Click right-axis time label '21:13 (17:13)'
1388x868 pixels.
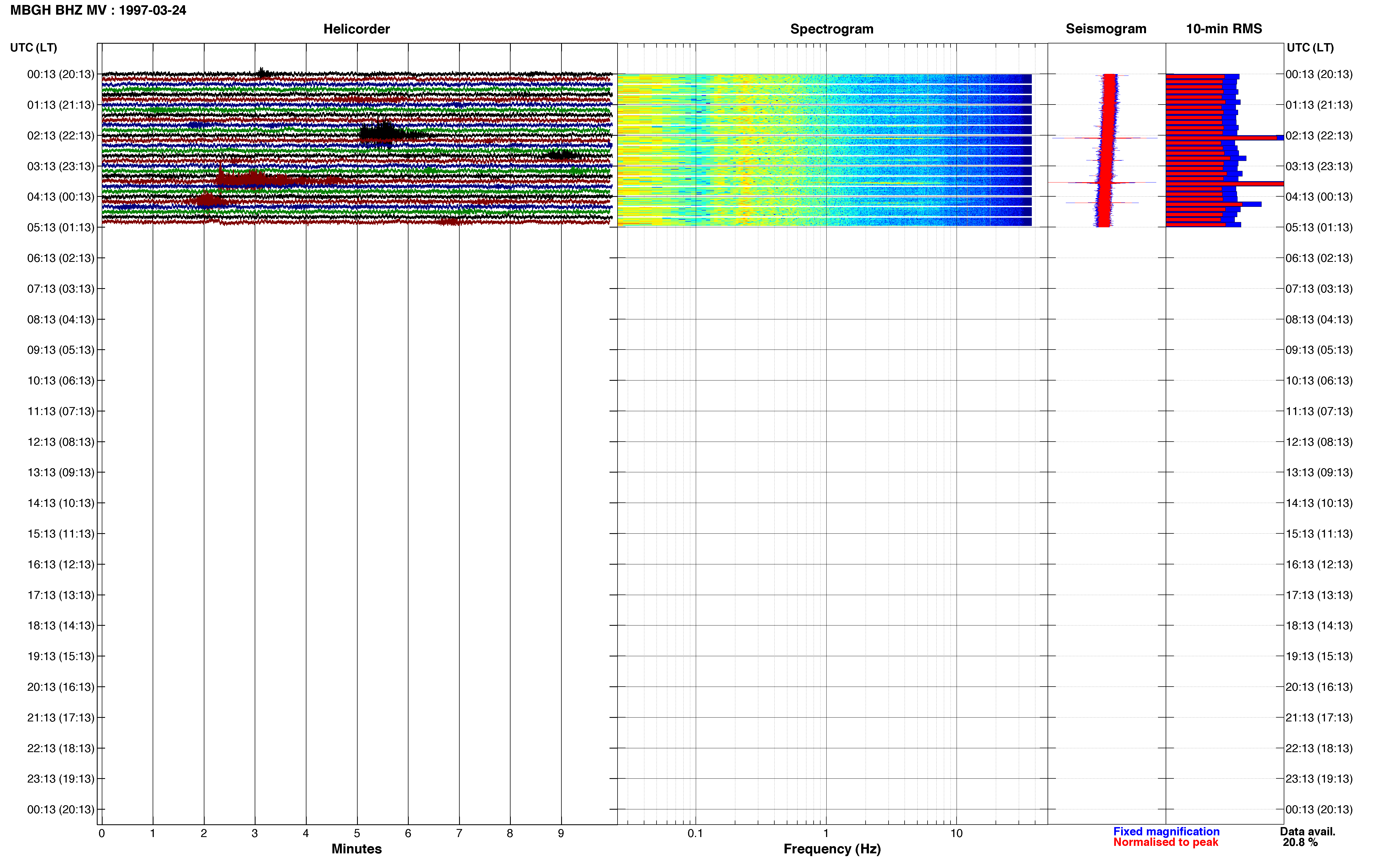pyautogui.click(x=1319, y=718)
